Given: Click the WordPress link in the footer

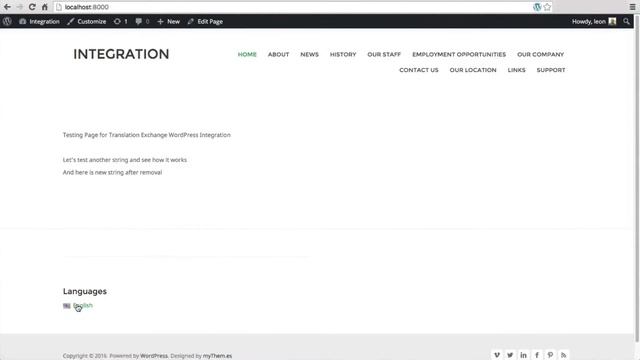Looking at the screenshot, I should (x=154, y=356).
